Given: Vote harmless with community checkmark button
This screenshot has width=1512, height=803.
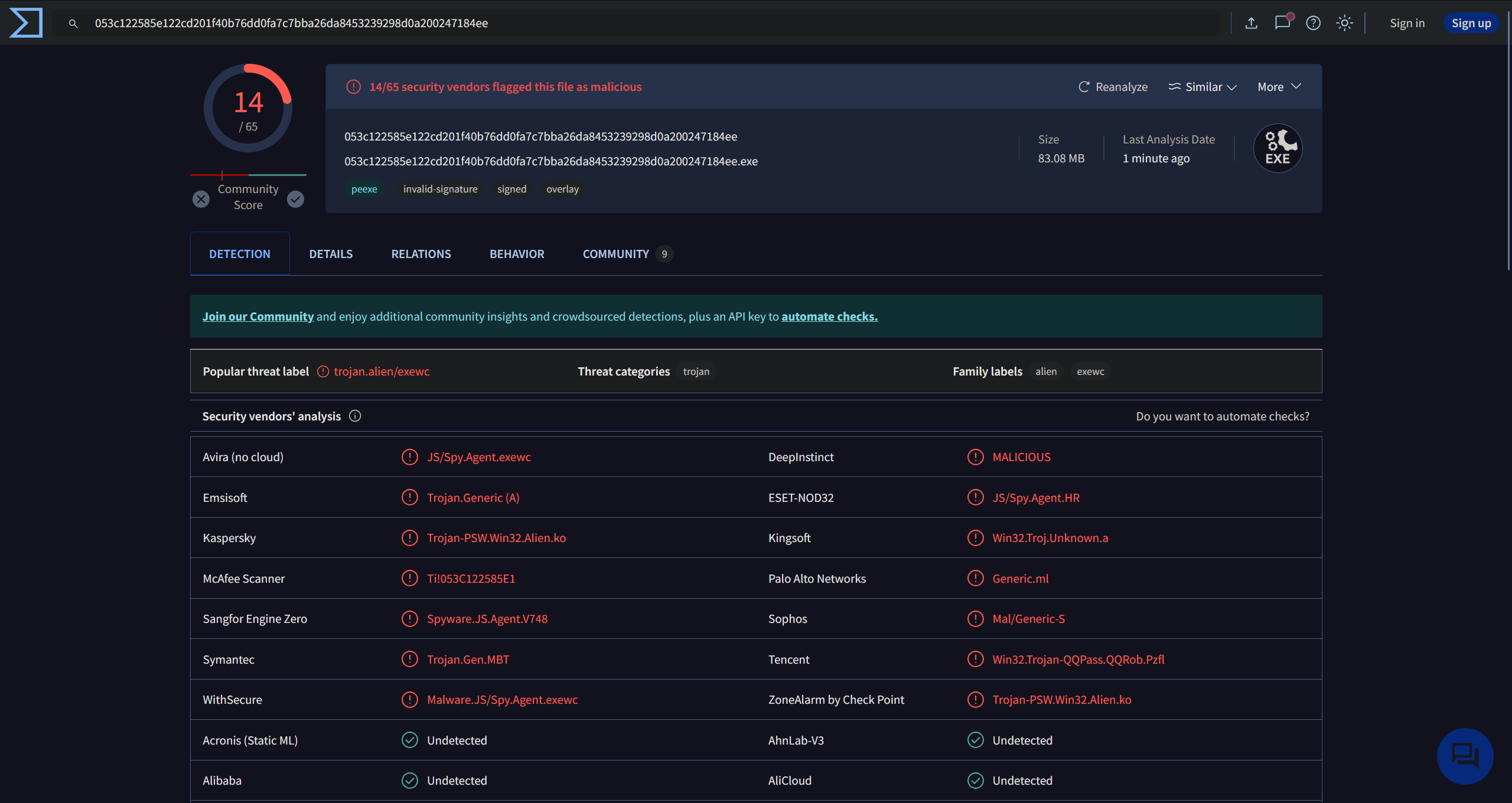Looking at the screenshot, I should click(x=295, y=199).
